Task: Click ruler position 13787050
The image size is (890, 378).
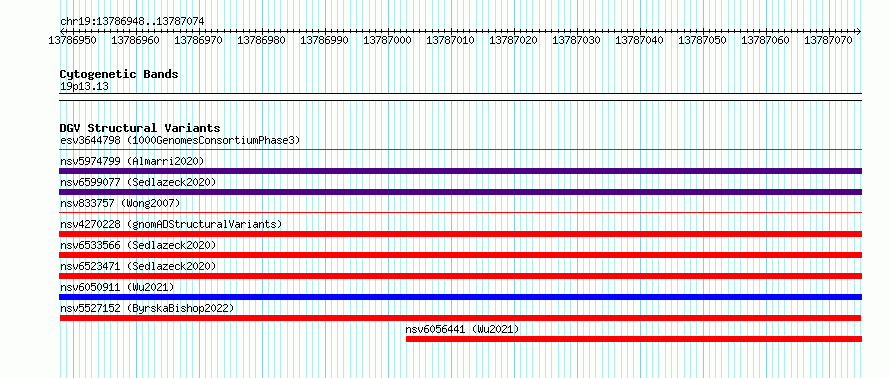Action: click(702, 40)
